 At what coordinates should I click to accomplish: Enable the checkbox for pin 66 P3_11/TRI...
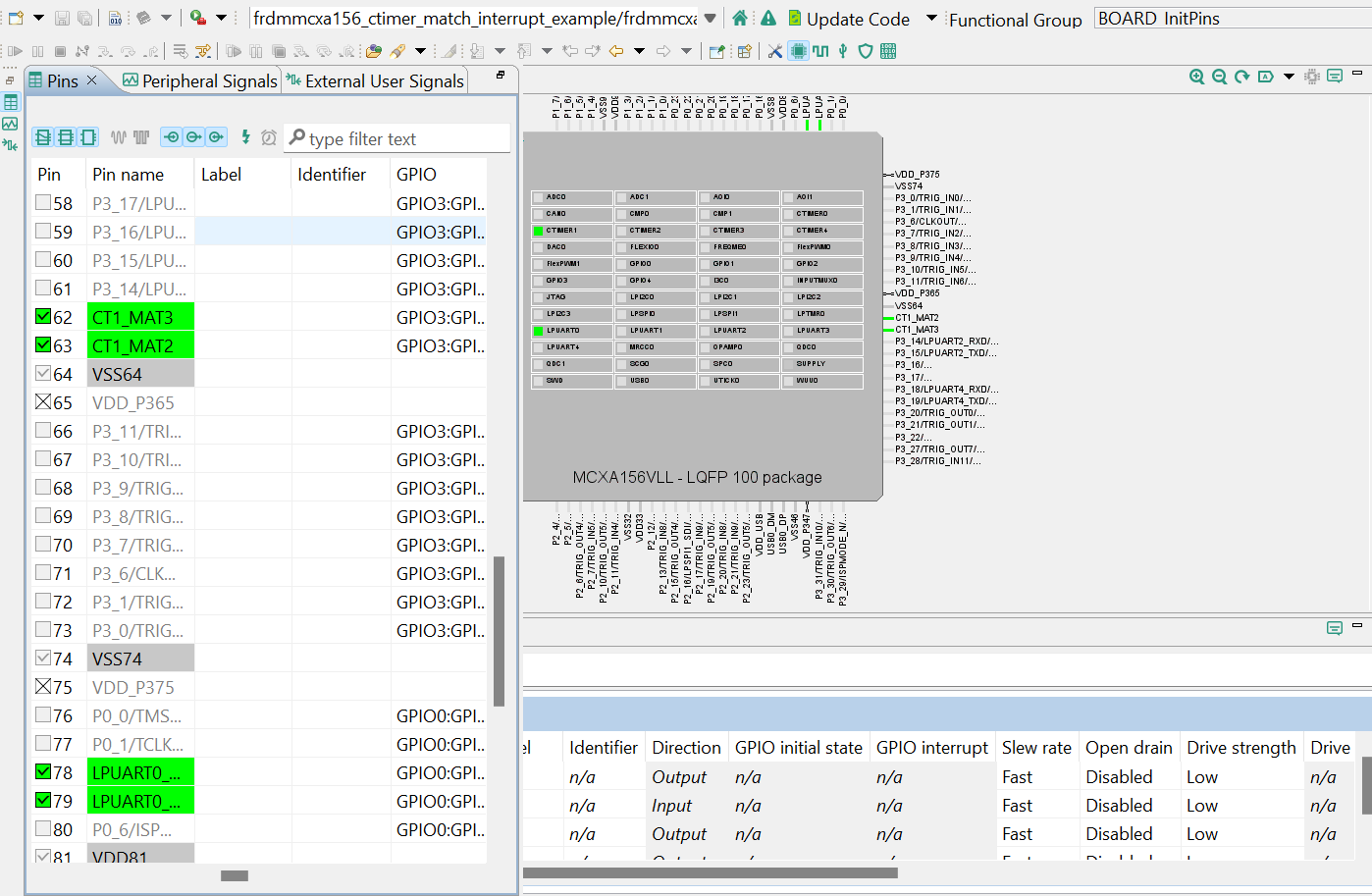[41, 431]
